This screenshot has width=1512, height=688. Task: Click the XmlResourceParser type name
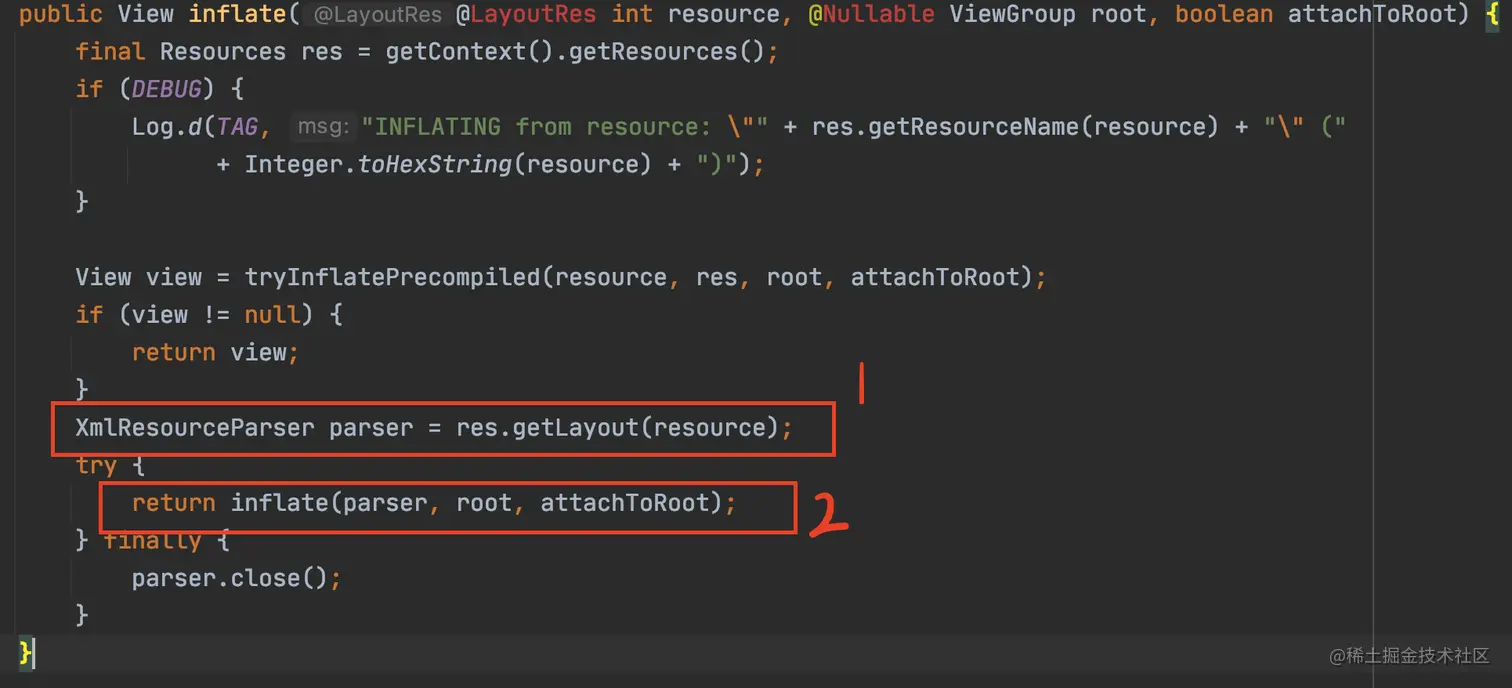coord(195,428)
